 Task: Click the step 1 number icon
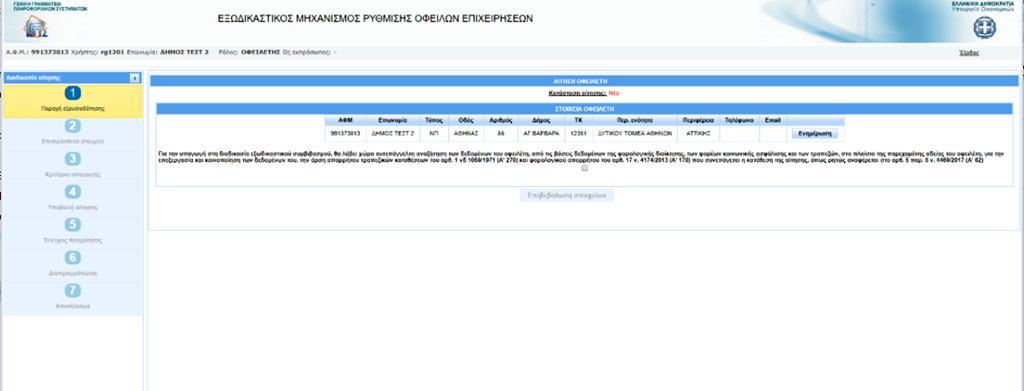tap(73, 94)
